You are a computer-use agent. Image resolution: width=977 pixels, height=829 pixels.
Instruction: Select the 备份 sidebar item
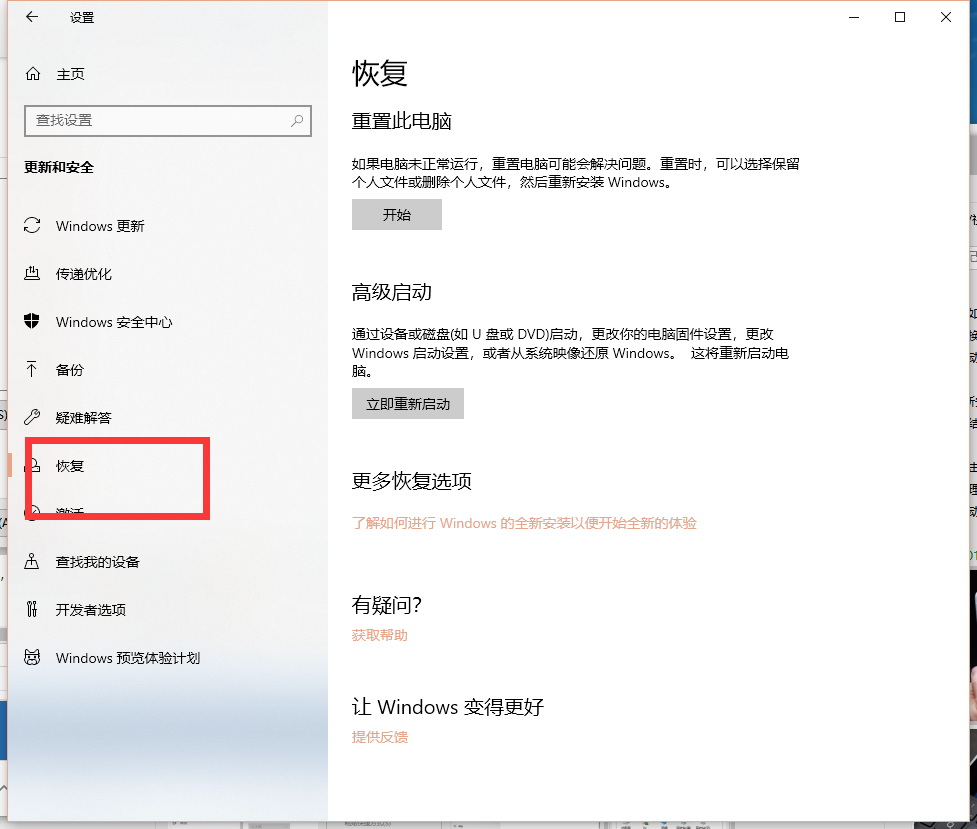70,370
